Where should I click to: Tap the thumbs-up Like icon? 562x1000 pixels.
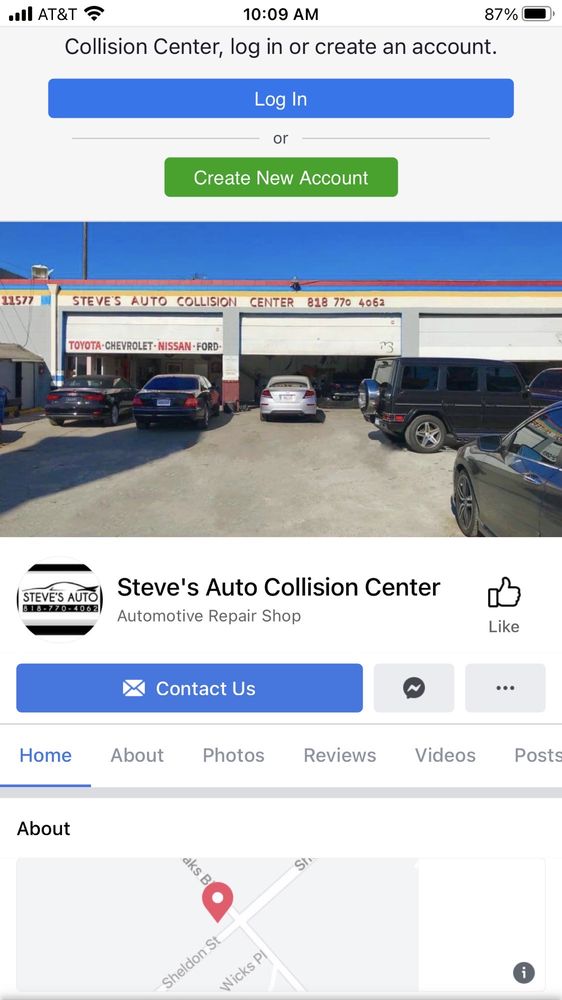pyautogui.click(x=504, y=592)
